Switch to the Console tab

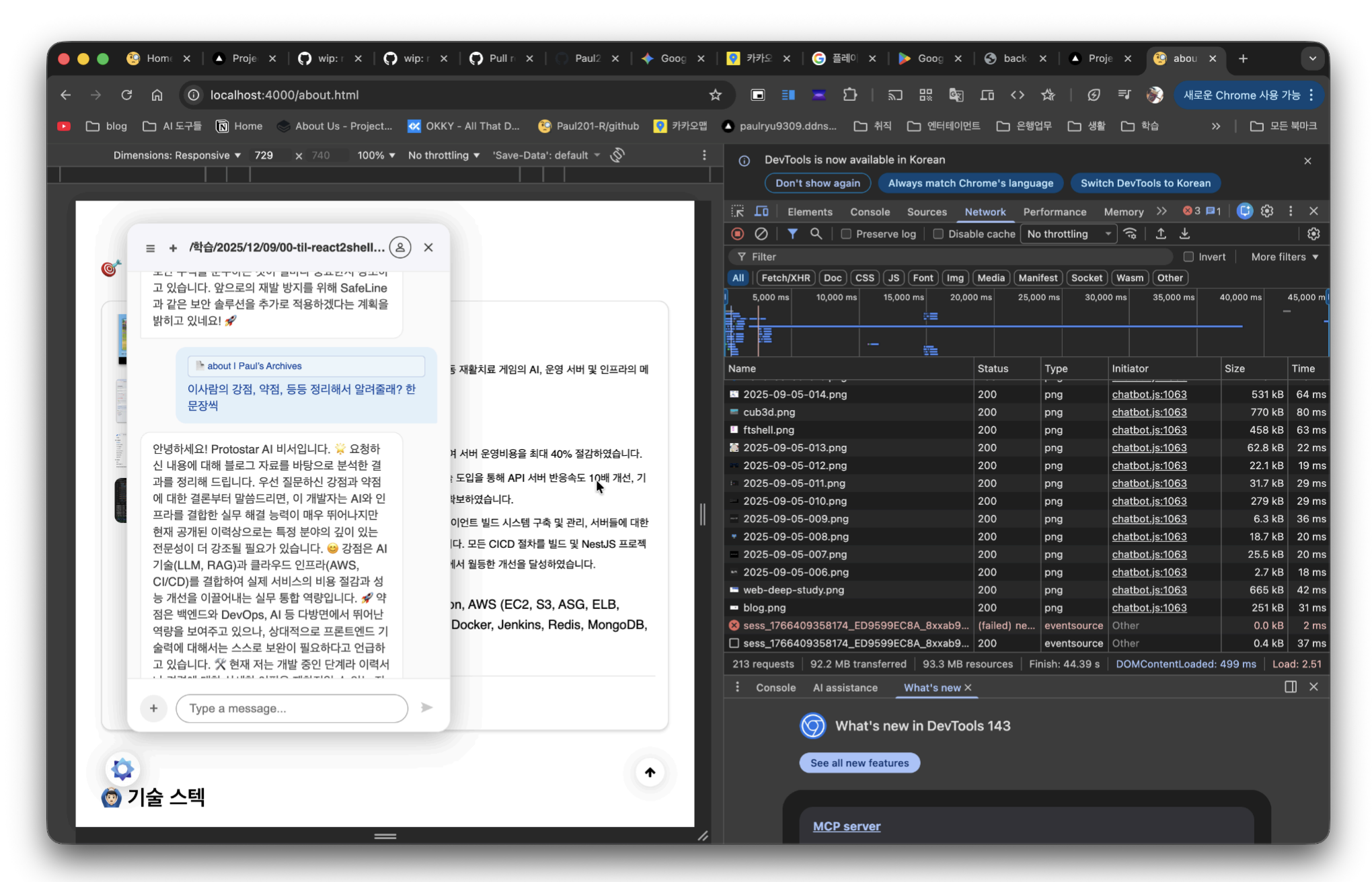[870, 212]
